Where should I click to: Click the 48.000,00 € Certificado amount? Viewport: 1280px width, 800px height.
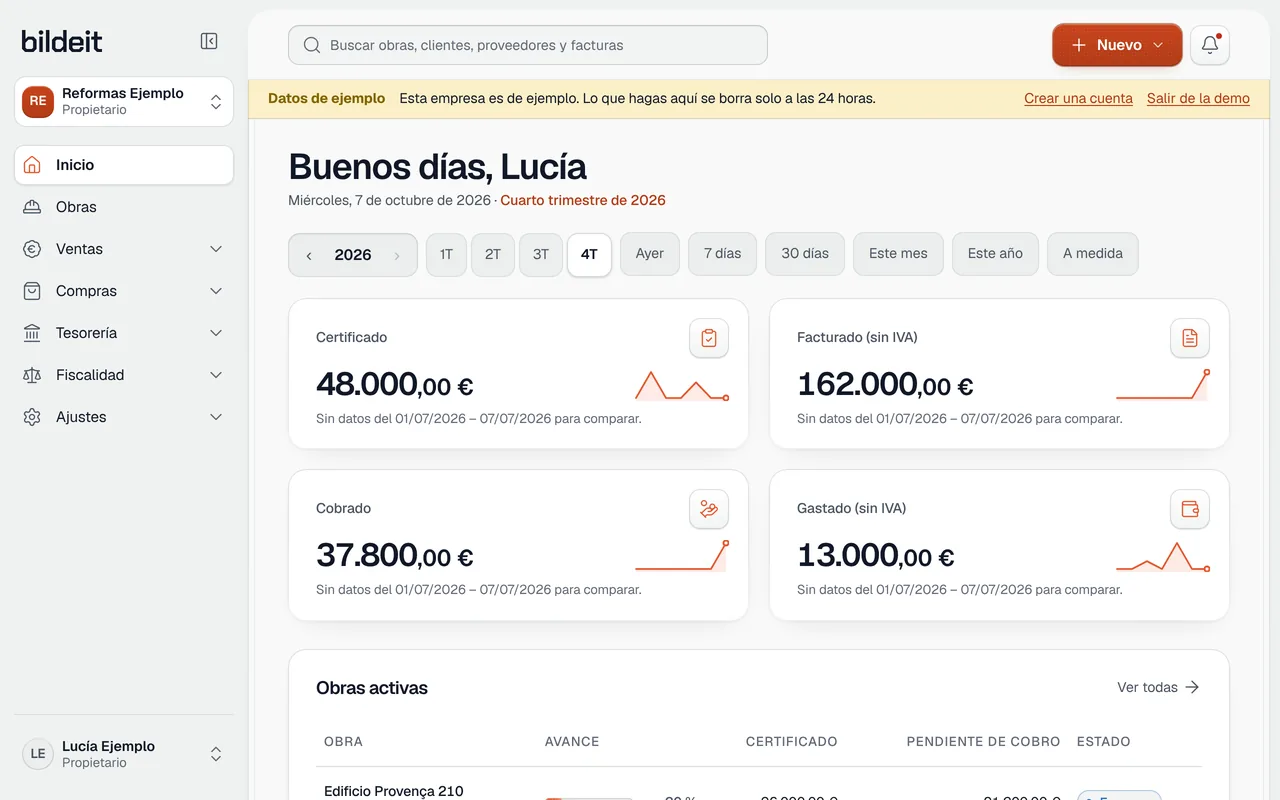[394, 384]
